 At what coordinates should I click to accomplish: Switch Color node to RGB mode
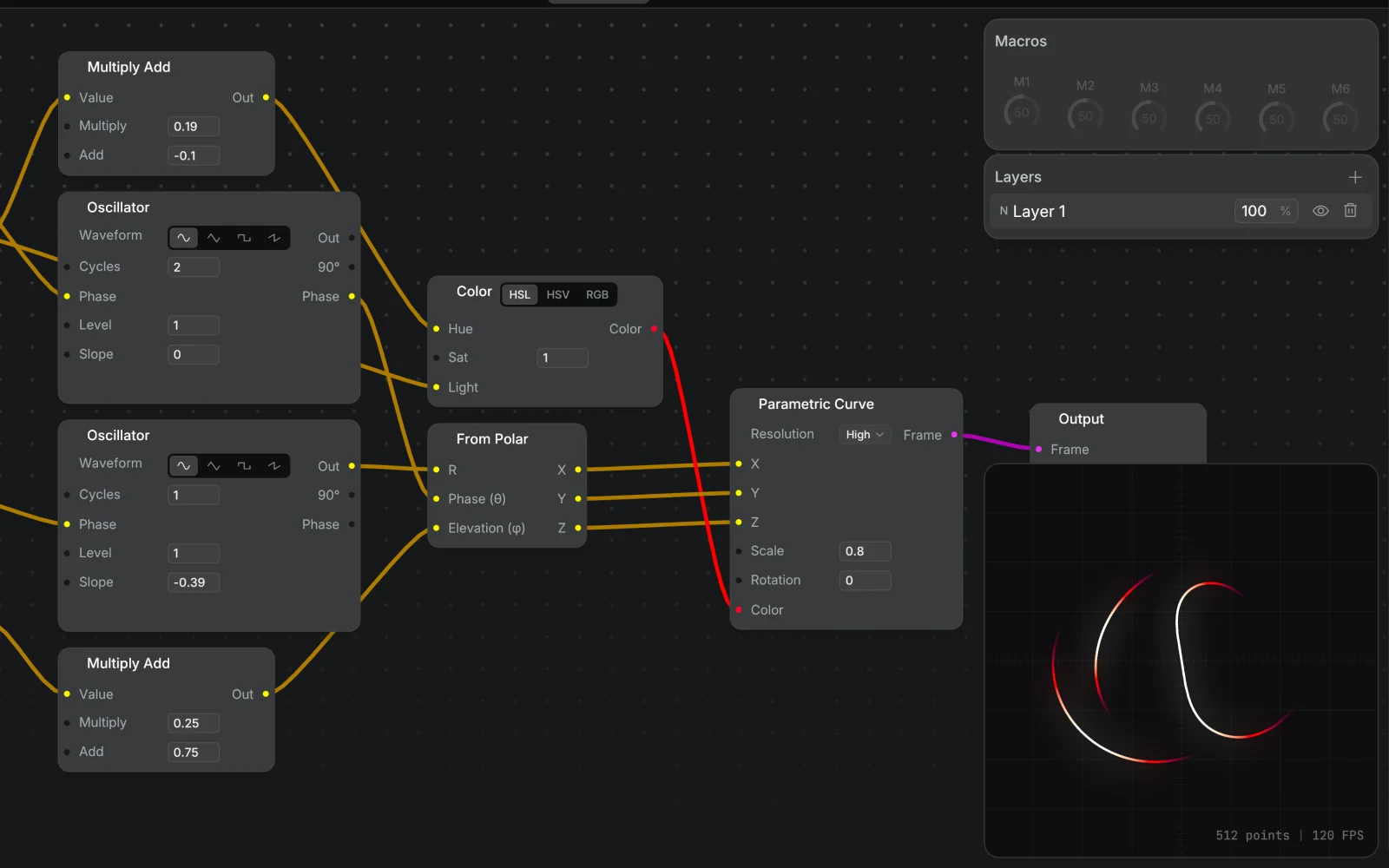pyautogui.click(x=597, y=294)
